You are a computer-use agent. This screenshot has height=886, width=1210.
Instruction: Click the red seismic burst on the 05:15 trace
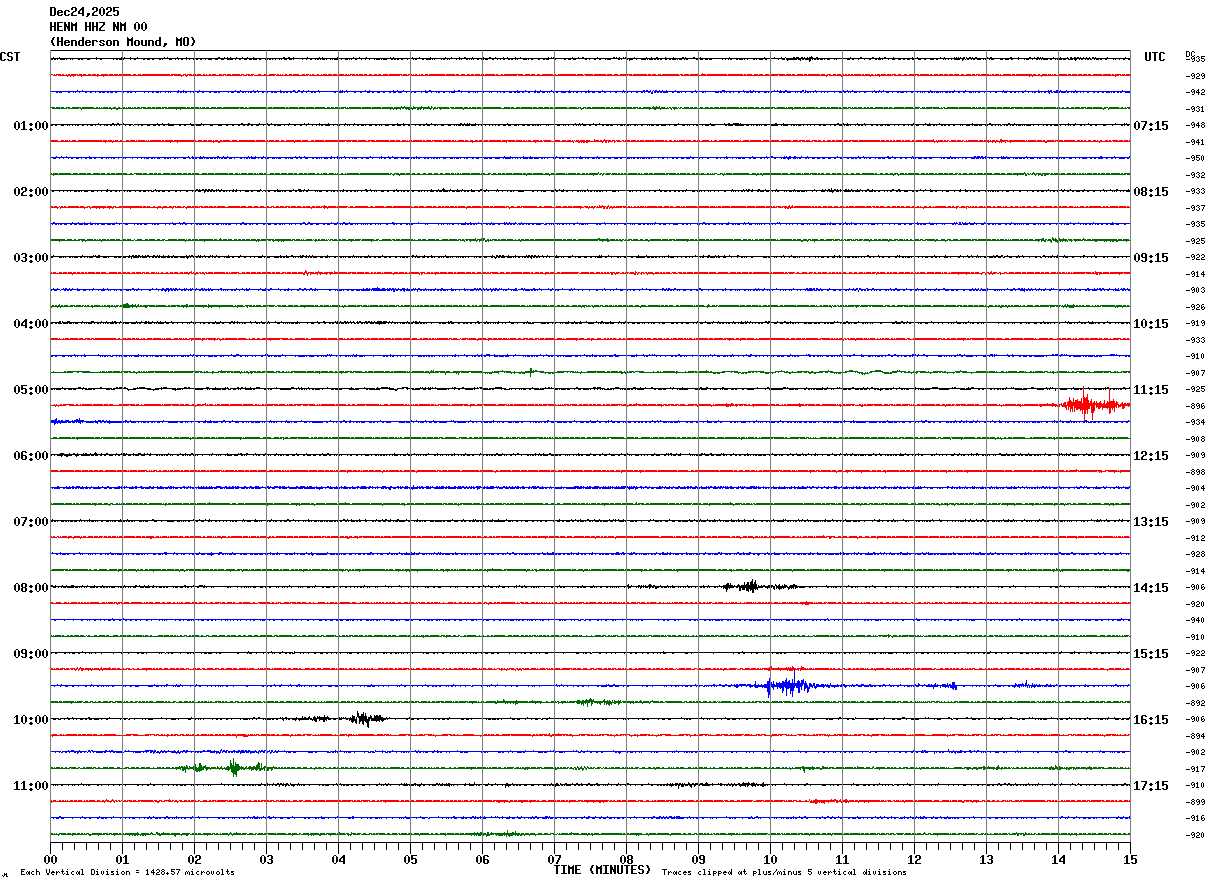1090,405
